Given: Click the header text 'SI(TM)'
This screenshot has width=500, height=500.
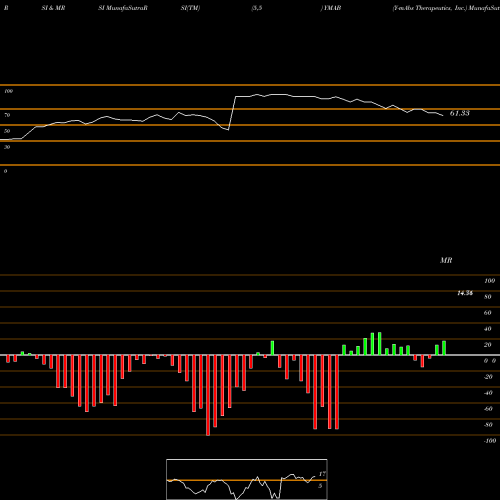Looking at the screenshot, I should tap(190, 8).
